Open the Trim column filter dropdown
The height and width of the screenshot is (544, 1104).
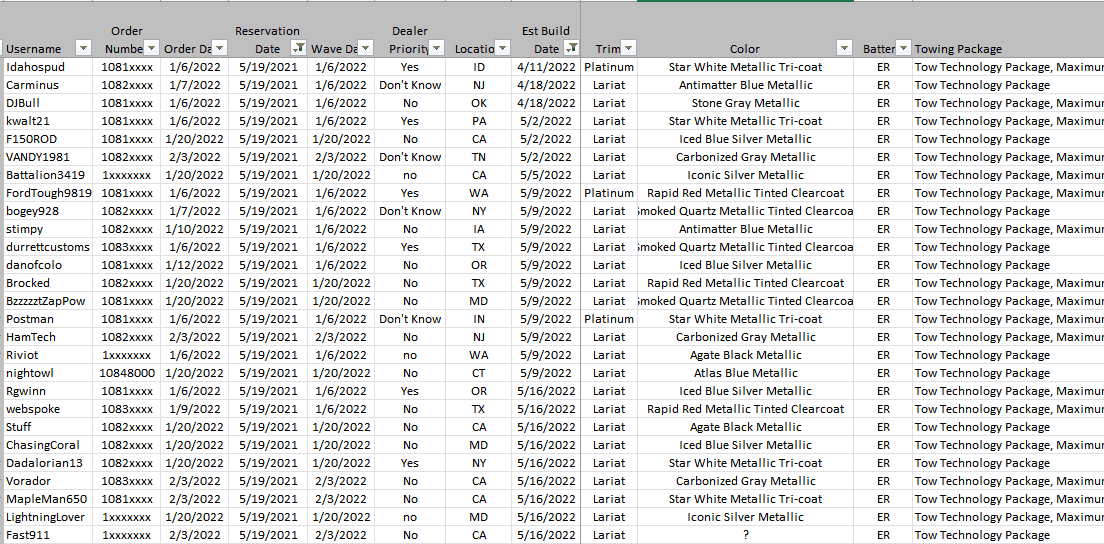(x=628, y=49)
